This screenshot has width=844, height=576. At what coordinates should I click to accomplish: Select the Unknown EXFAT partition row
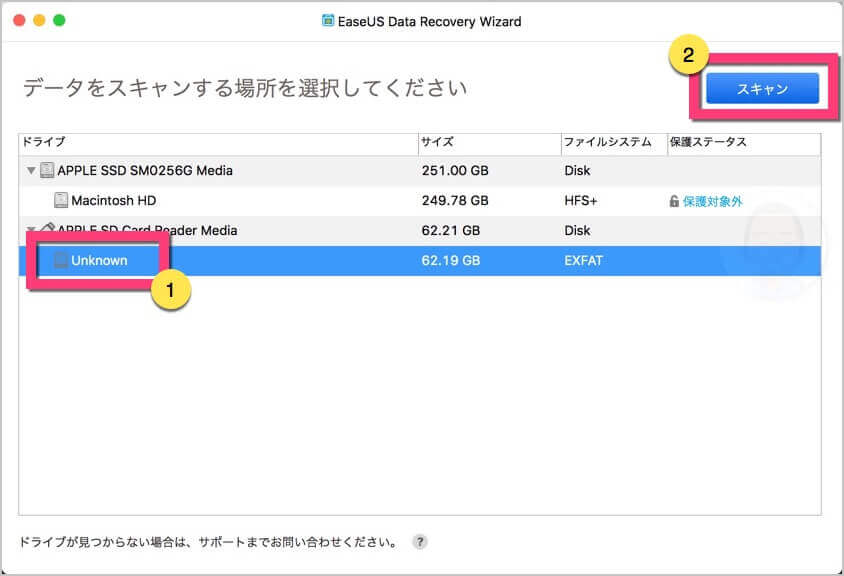click(420, 261)
